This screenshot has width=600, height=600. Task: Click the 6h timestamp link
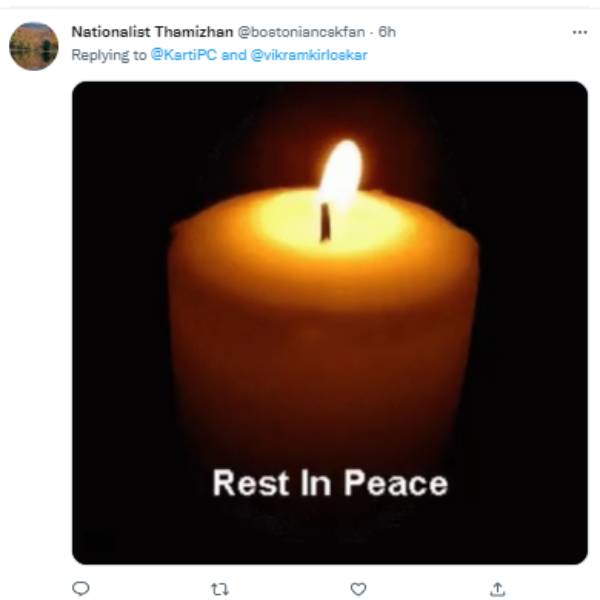pyautogui.click(x=387, y=32)
